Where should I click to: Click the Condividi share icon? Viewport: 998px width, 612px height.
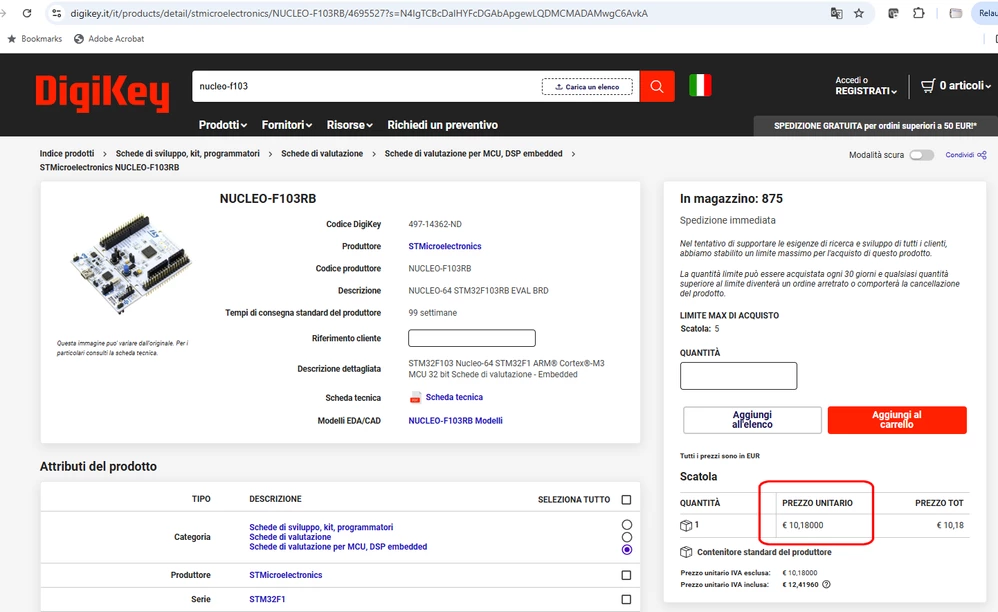point(981,155)
